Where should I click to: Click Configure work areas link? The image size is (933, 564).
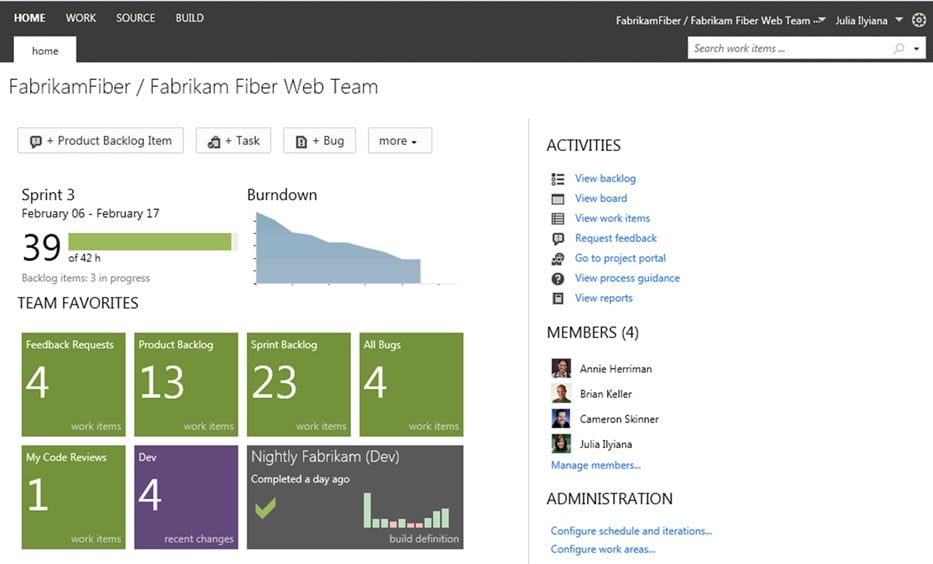(603, 549)
